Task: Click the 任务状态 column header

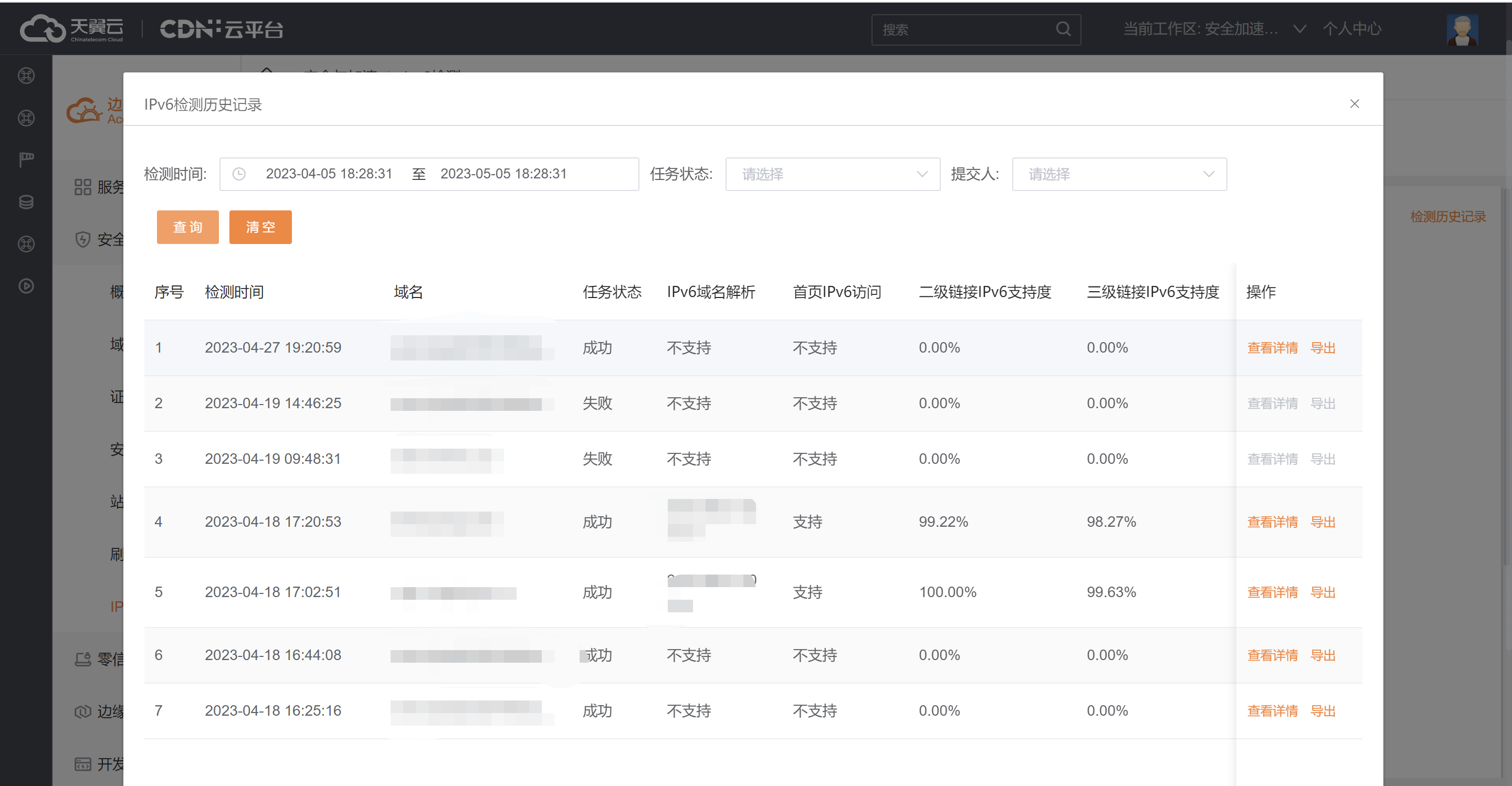Action: [x=612, y=292]
